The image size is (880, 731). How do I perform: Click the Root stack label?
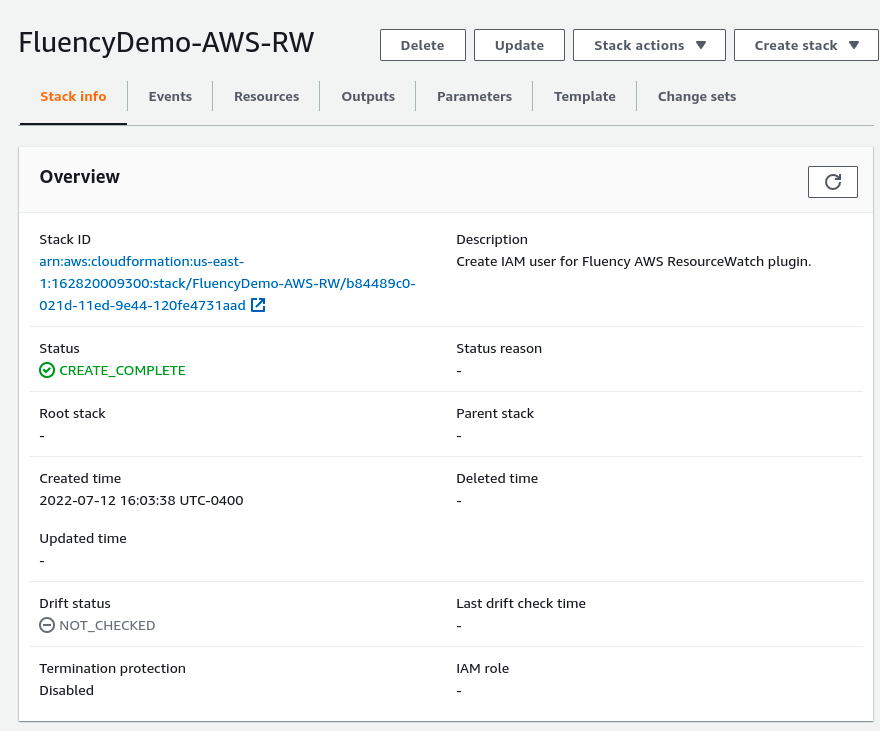[x=72, y=413]
